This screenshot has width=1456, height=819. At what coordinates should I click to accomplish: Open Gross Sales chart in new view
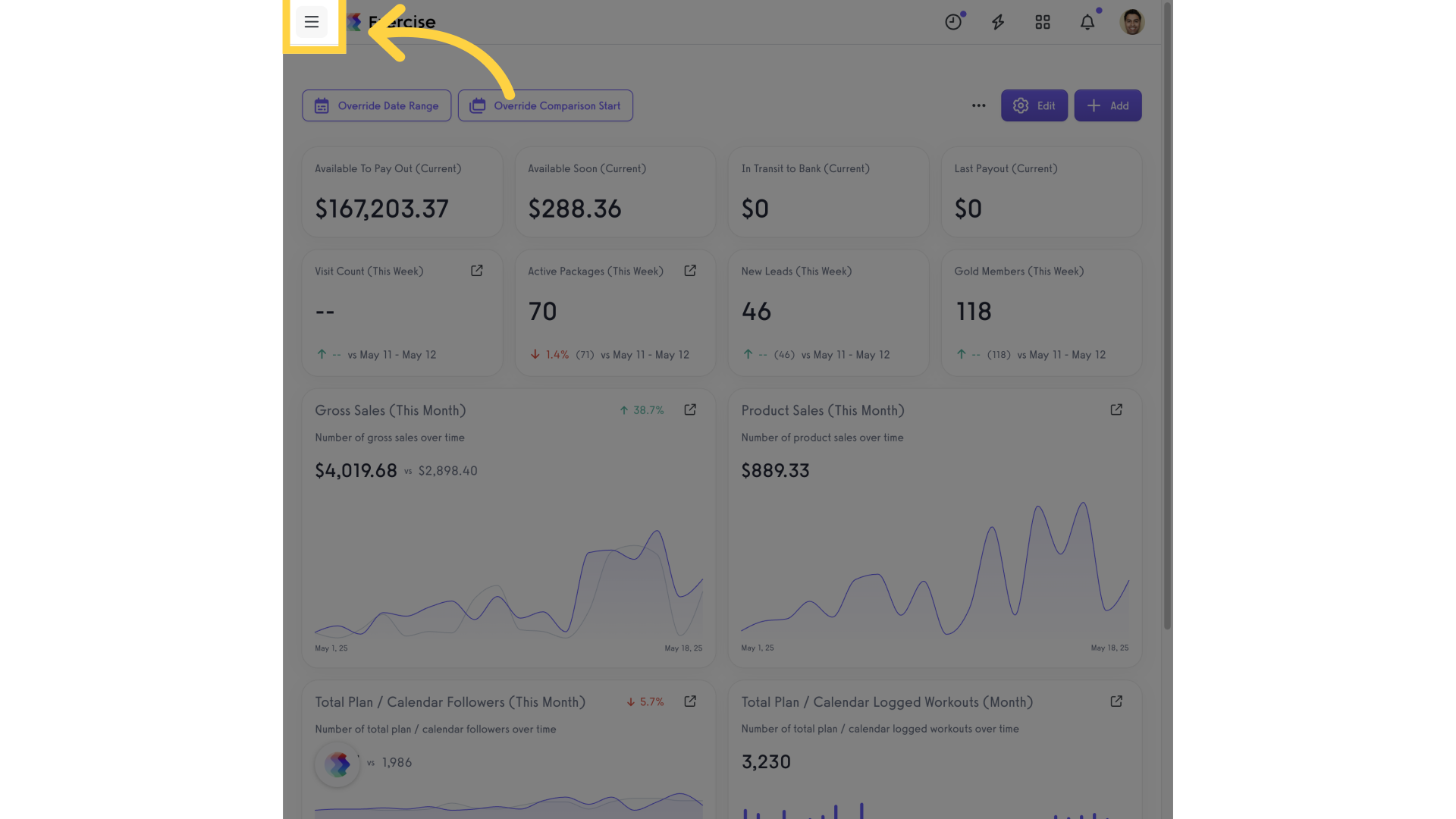(690, 409)
